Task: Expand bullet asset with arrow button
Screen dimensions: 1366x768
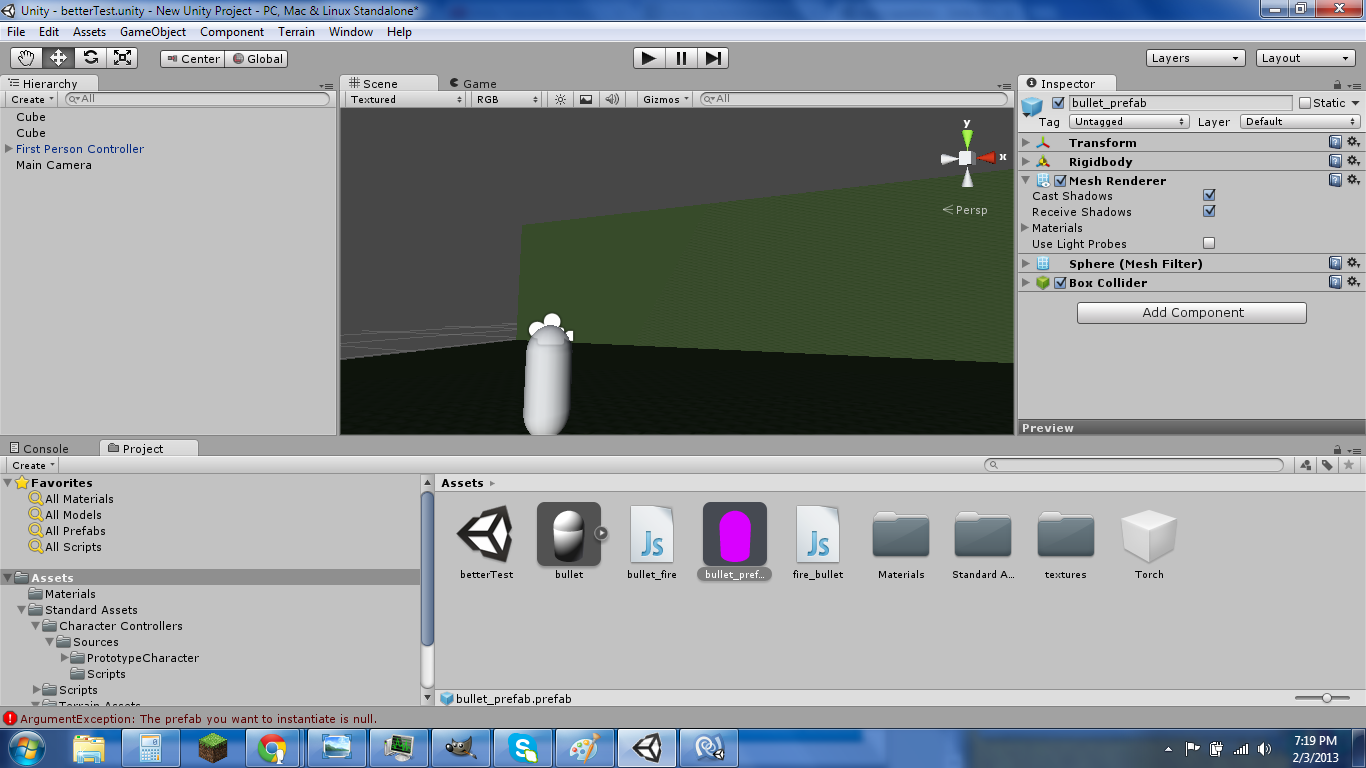Action: pyautogui.click(x=601, y=533)
